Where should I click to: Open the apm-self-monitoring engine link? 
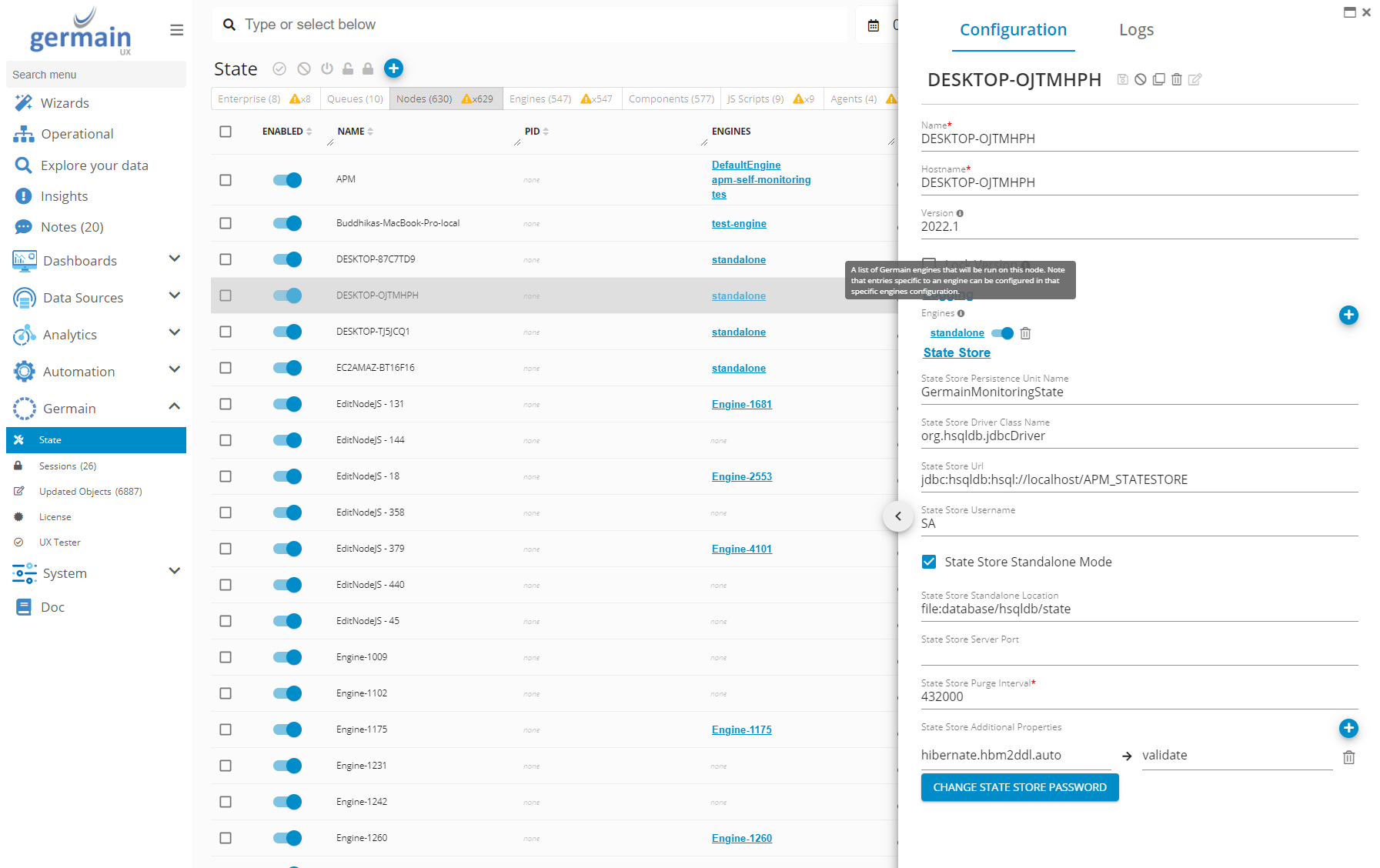760,179
